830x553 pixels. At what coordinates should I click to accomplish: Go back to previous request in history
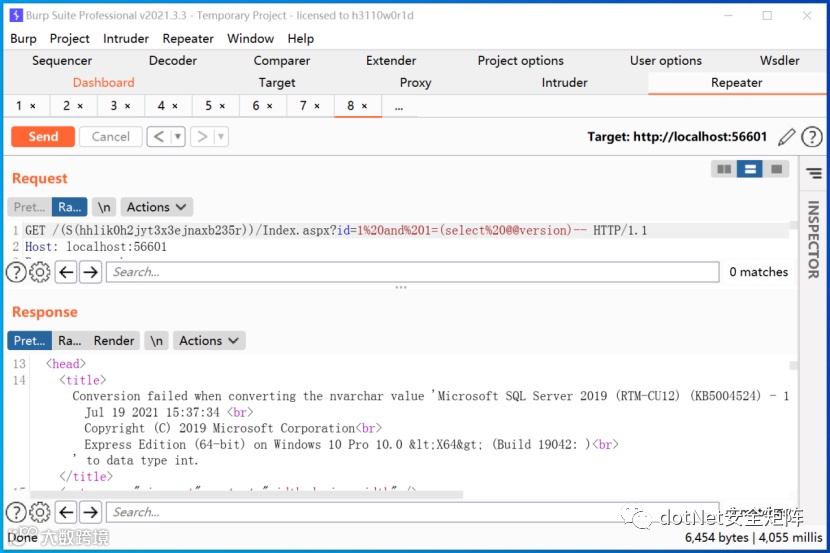pos(159,137)
